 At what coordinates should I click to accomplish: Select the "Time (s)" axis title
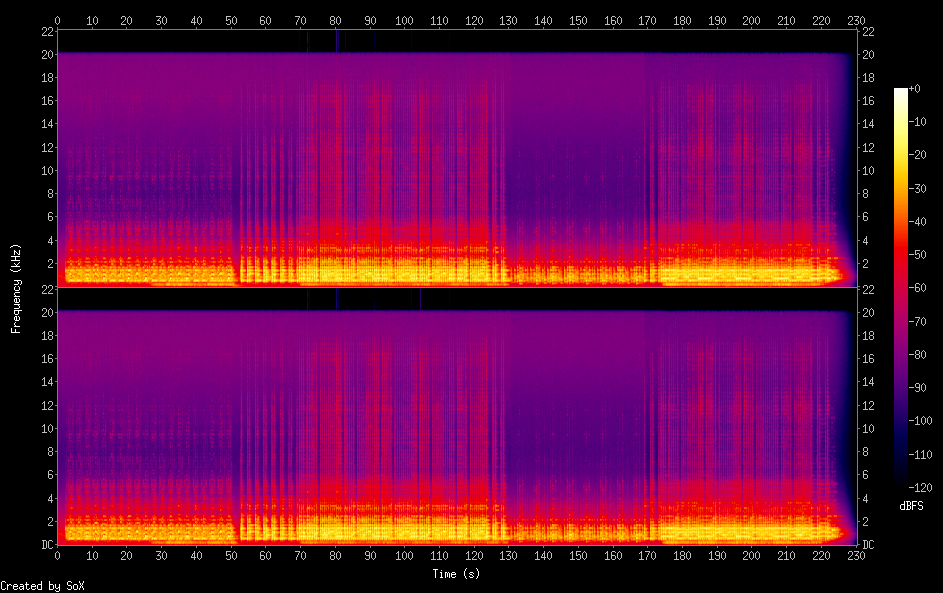click(456, 574)
